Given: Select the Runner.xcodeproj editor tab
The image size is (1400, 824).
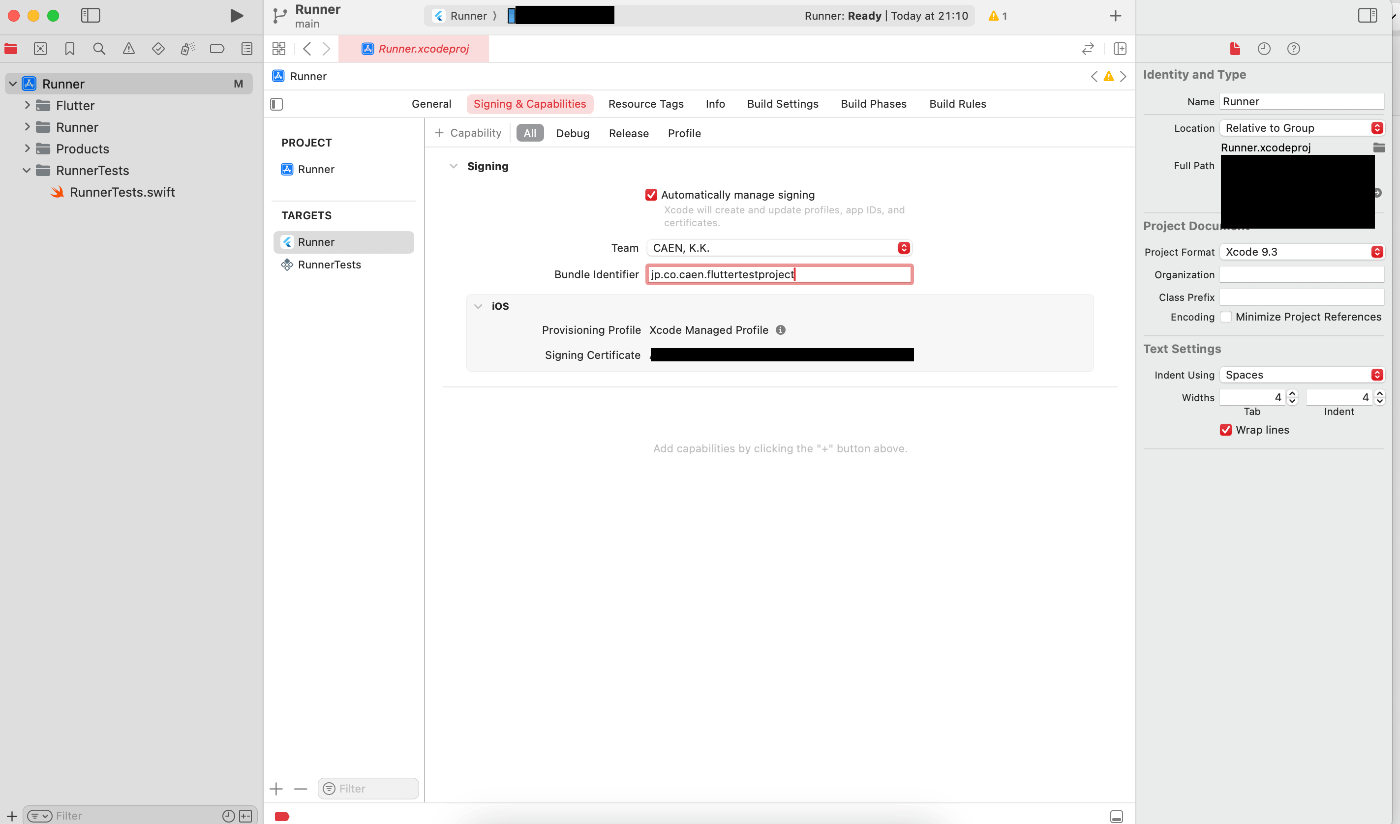Looking at the screenshot, I should point(414,48).
